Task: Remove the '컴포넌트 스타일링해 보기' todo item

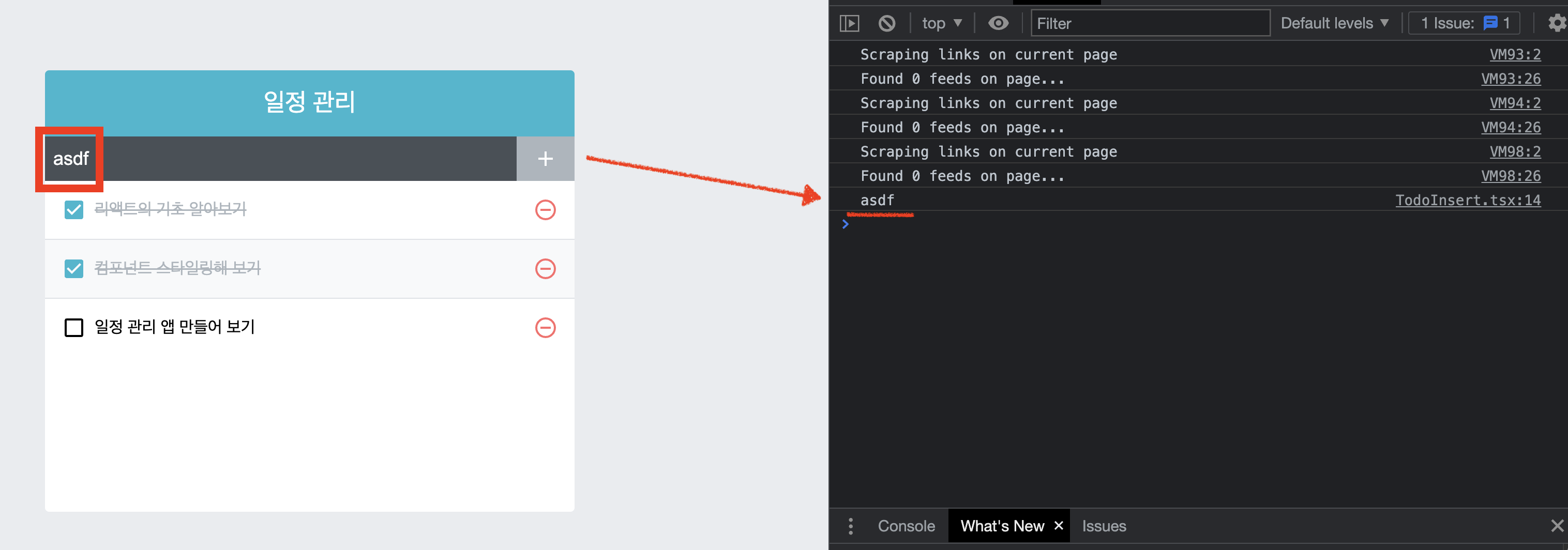Action: click(x=545, y=268)
